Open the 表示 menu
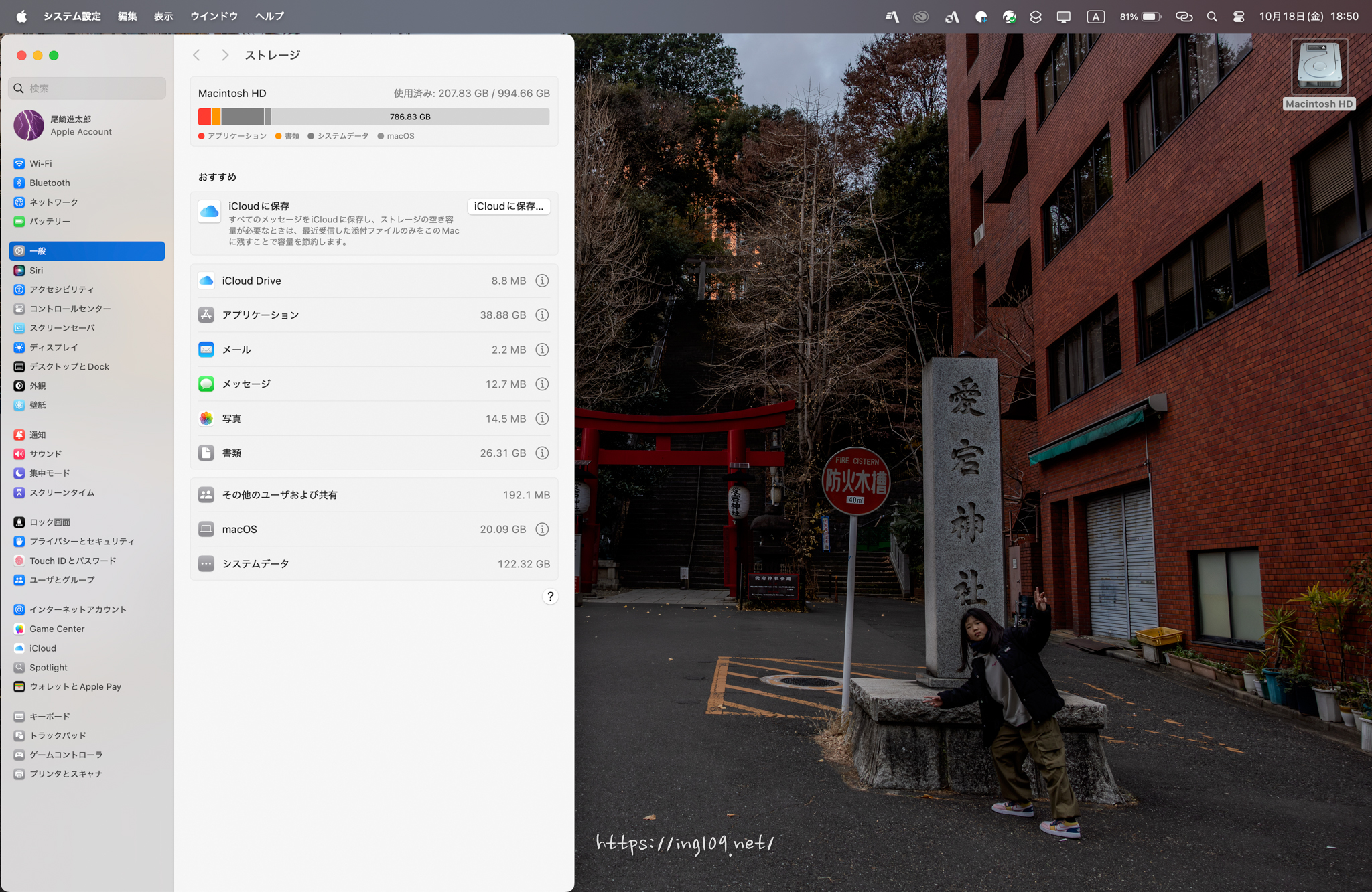The width and height of the screenshot is (1372, 892). (163, 16)
